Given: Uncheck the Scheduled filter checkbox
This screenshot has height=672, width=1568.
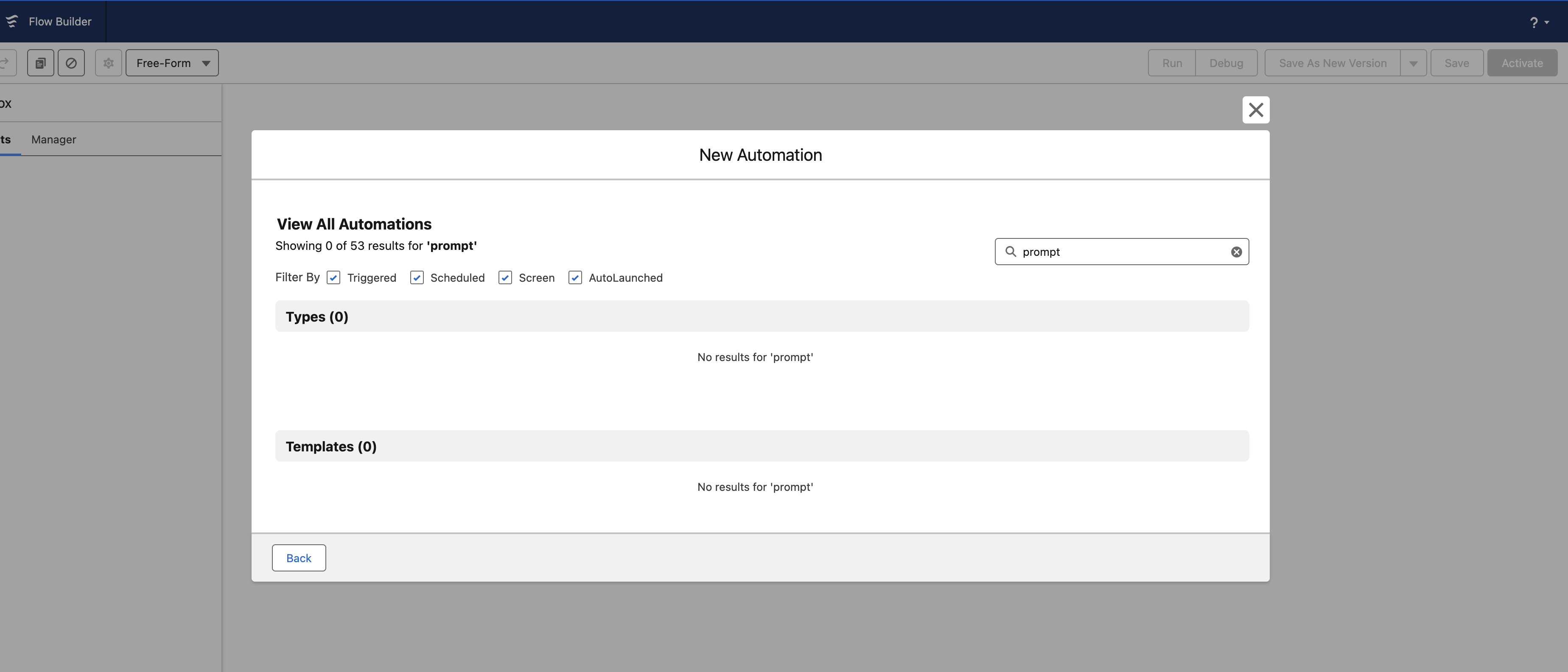Looking at the screenshot, I should click(x=417, y=277).
